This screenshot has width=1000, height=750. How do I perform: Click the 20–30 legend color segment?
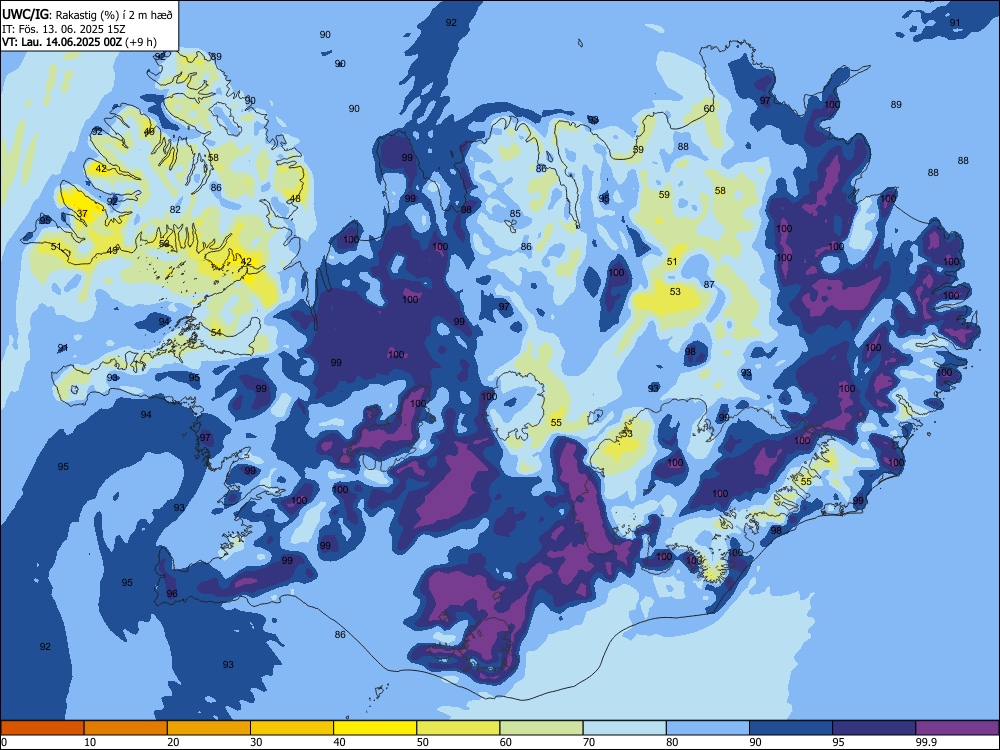point(209,727)
